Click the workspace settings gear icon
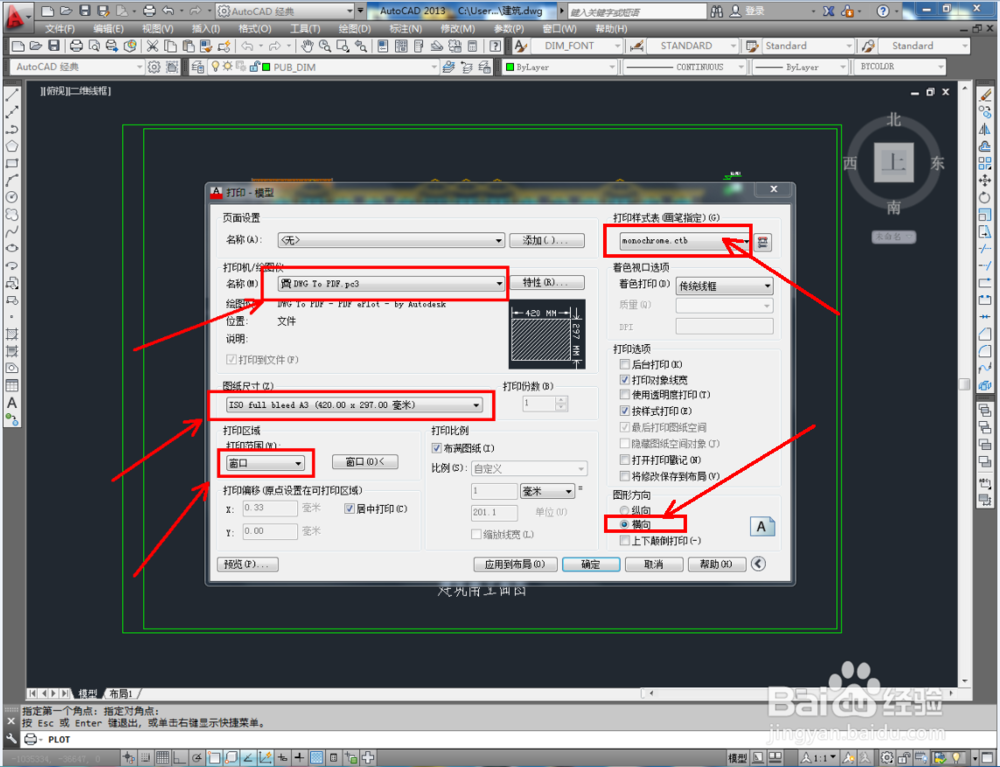 154,67
